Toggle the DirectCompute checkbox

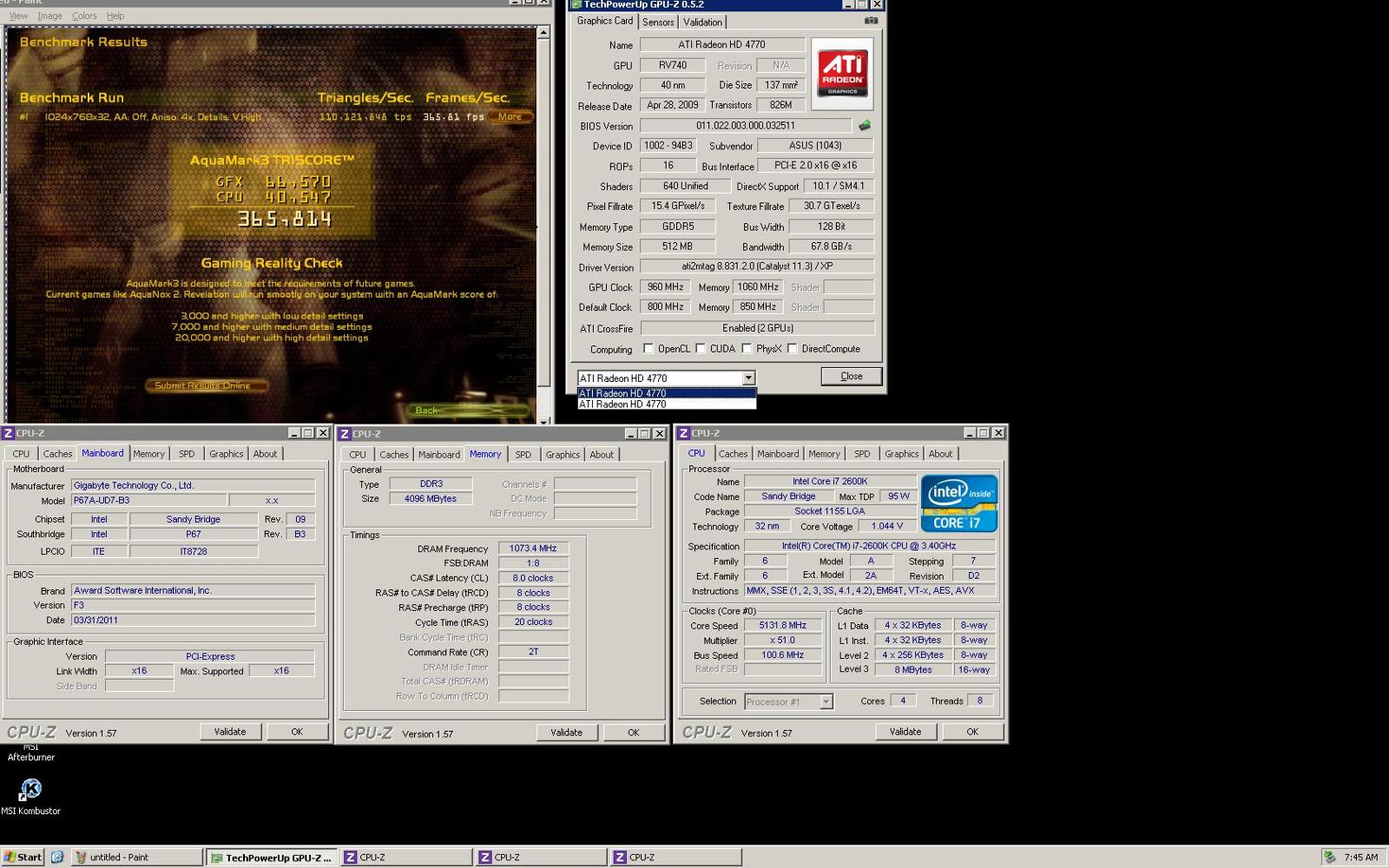point(793,349)
